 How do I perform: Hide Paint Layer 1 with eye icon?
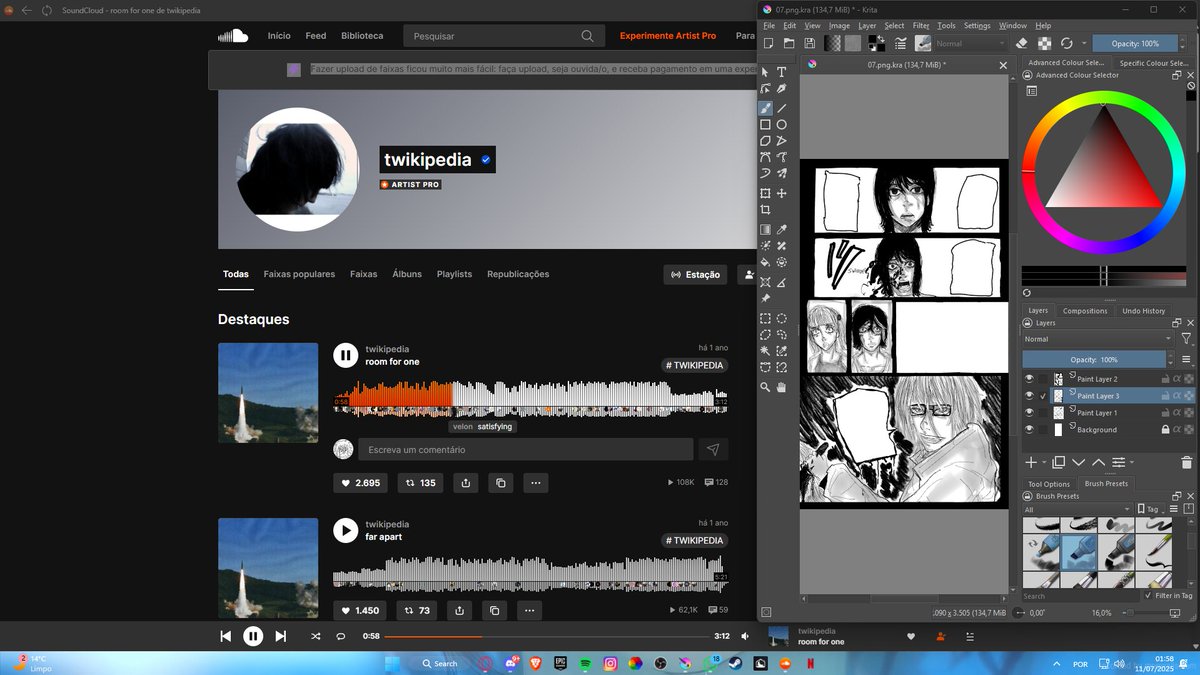(1029, 412)
